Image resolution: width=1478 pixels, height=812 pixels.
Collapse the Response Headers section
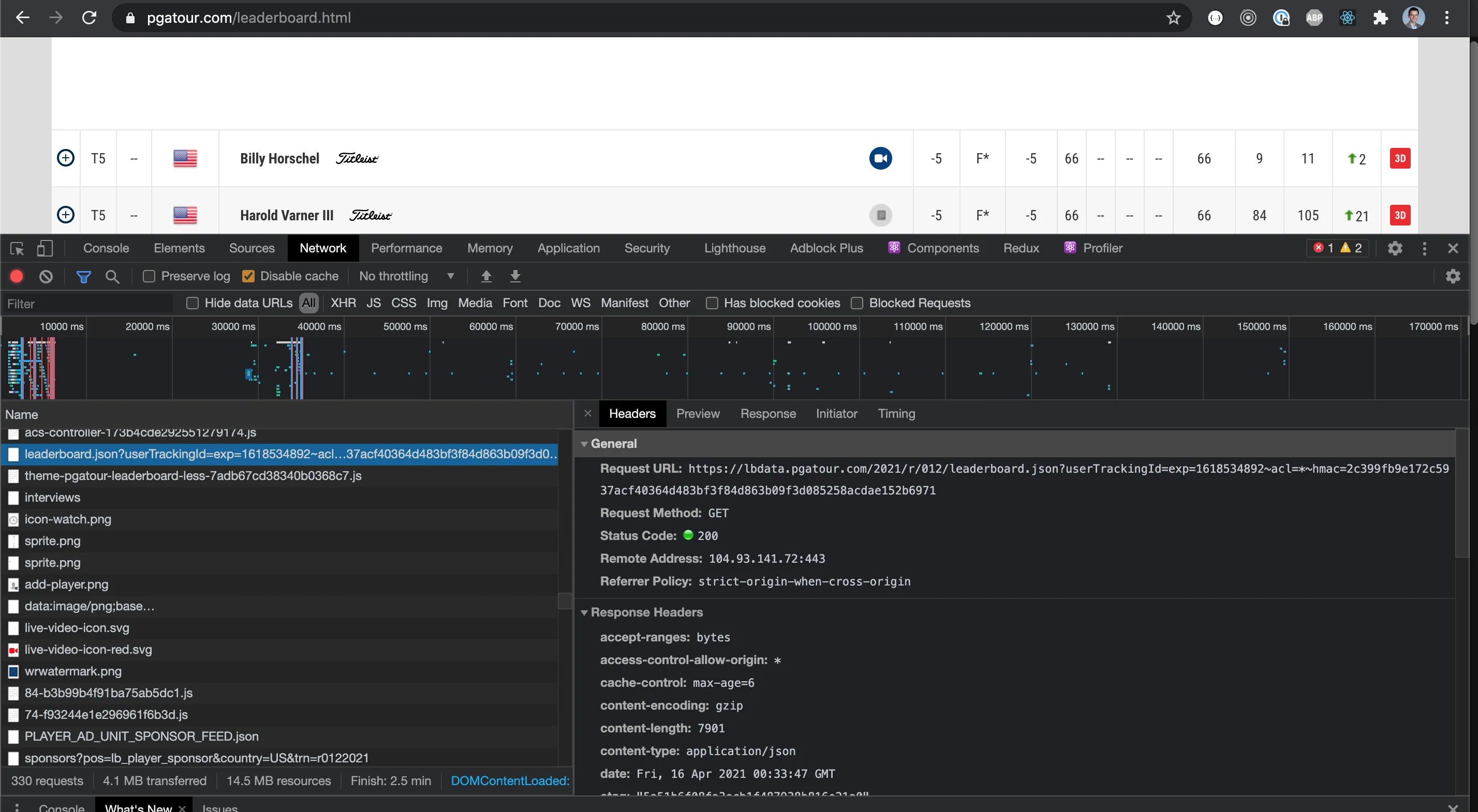tap(584, 612)
